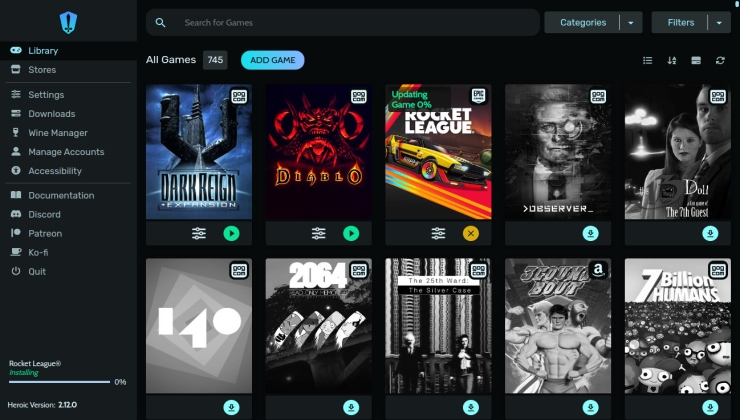Image resolution: width=740 pixels, height=420 pixels.
Task: Expand the Filters dropdown
Action: [719, 22]
